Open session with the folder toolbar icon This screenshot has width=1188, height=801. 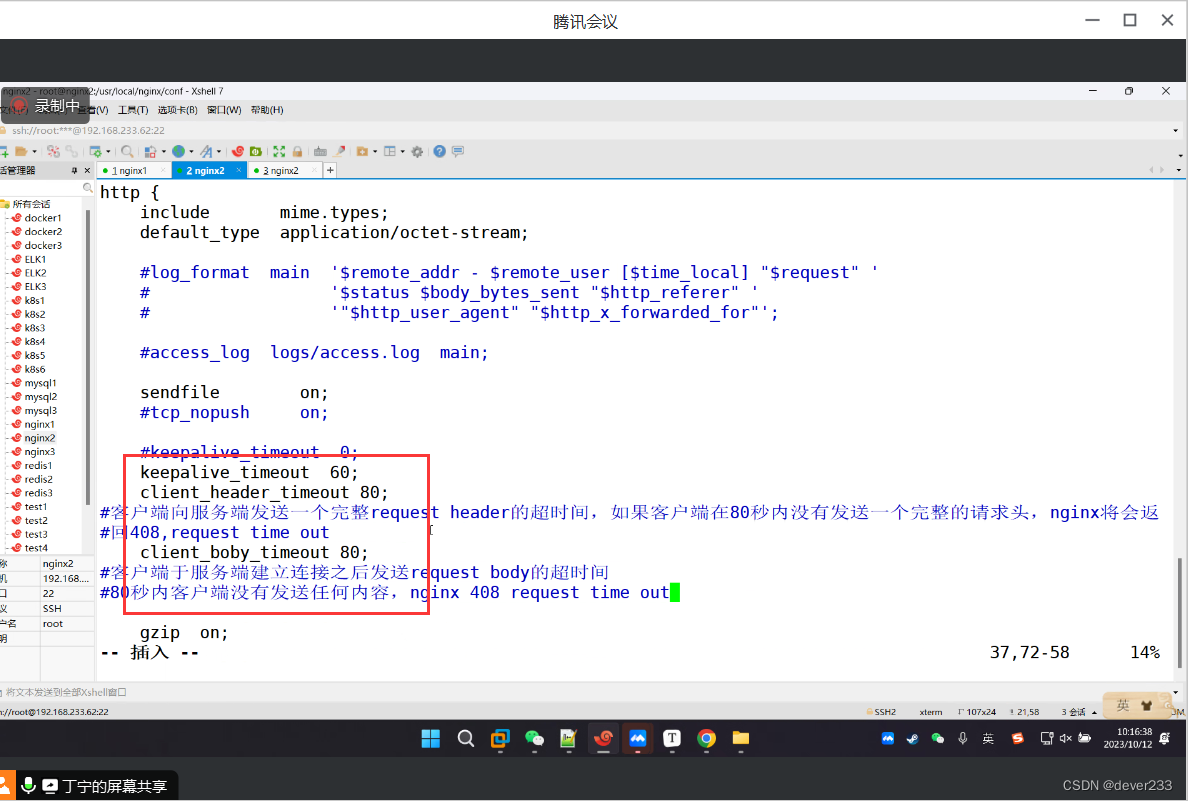21,152
